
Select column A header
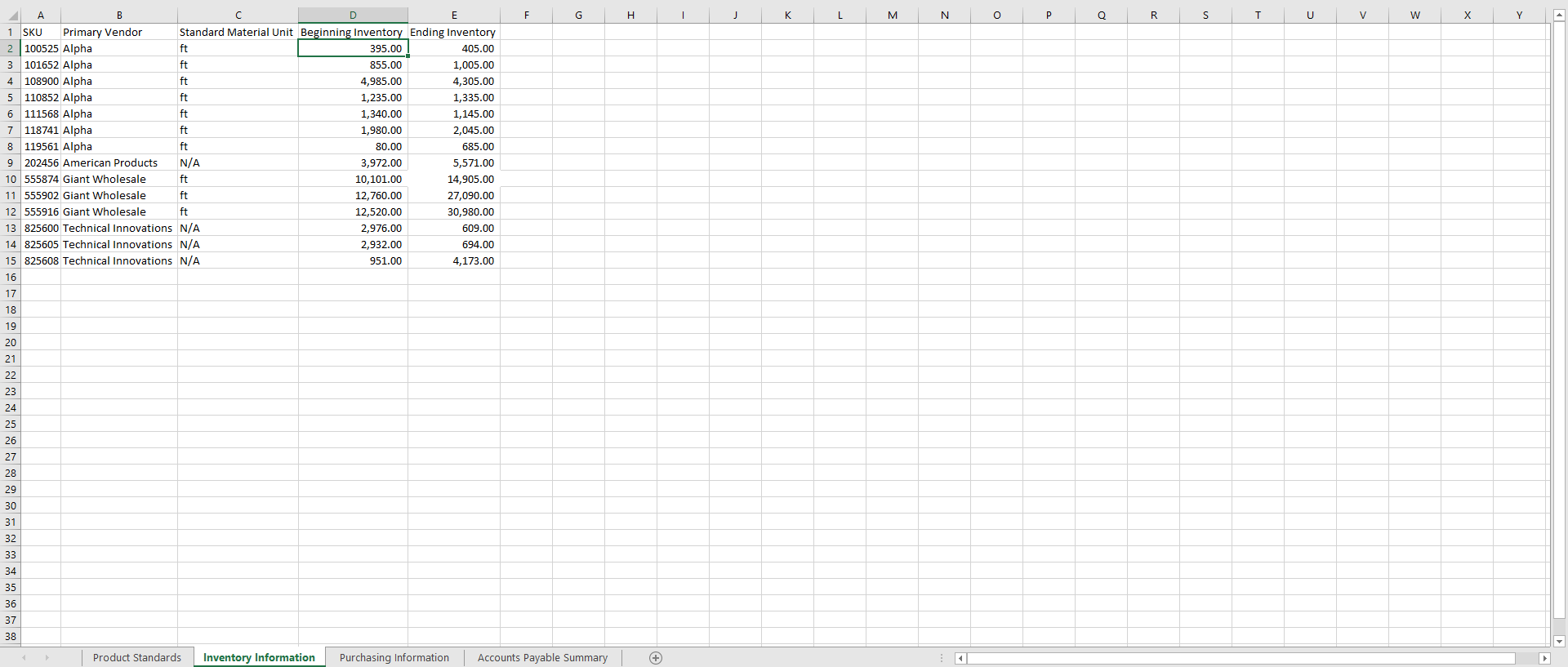coord(41,16)
